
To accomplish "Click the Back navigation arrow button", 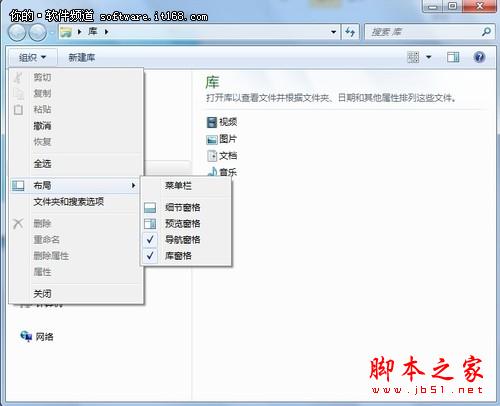I will [17, 32].
